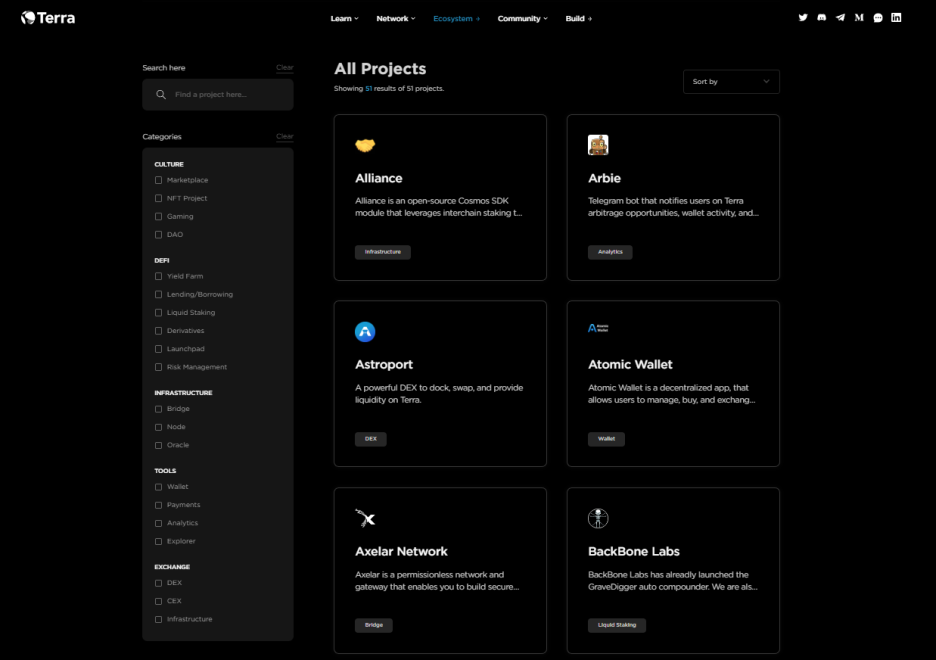
Task: Enable the Explorer checkbox
Action: point(158,541)
